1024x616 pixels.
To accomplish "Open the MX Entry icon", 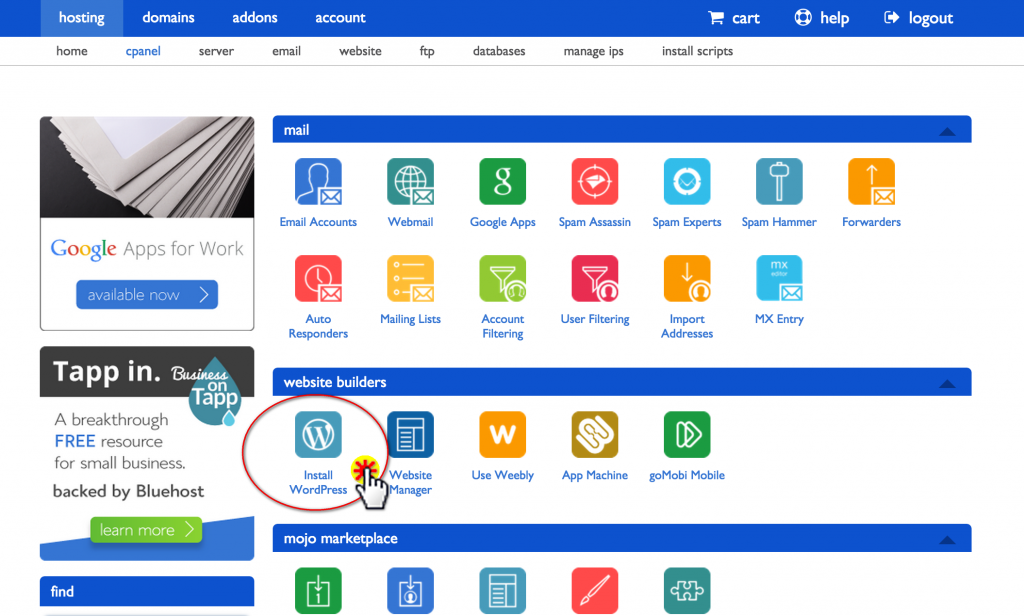I will coord(778,278).
